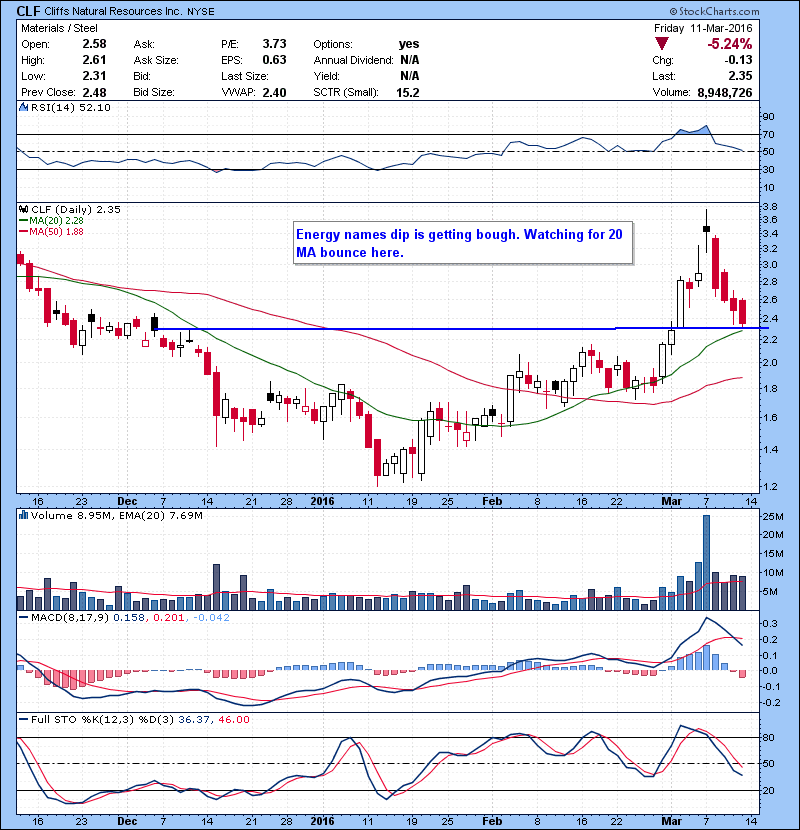Click the MA(50) 1.88 legend text
The height and width of the screenshot is (830, 800).
(x=57, y=232)
